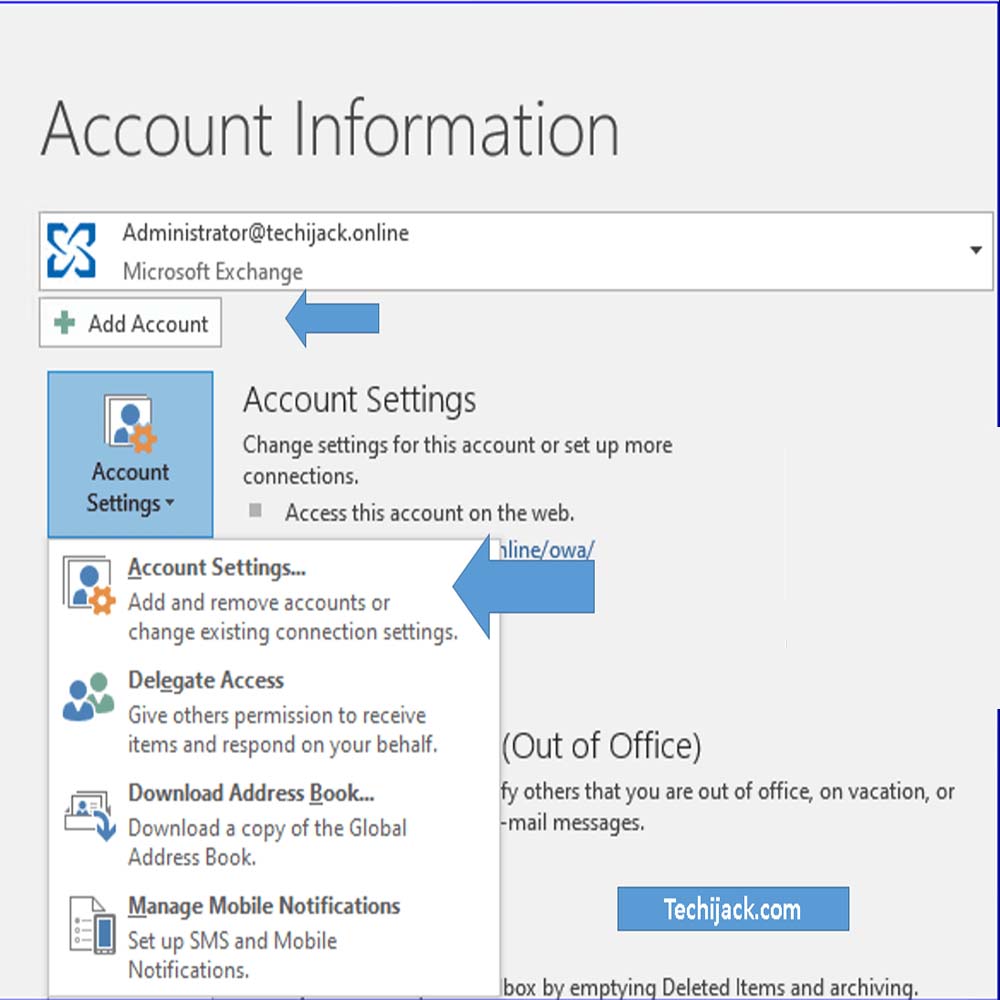Choose 'Manage Mobile Notifications' from the menu

click(x=264, y=906)
